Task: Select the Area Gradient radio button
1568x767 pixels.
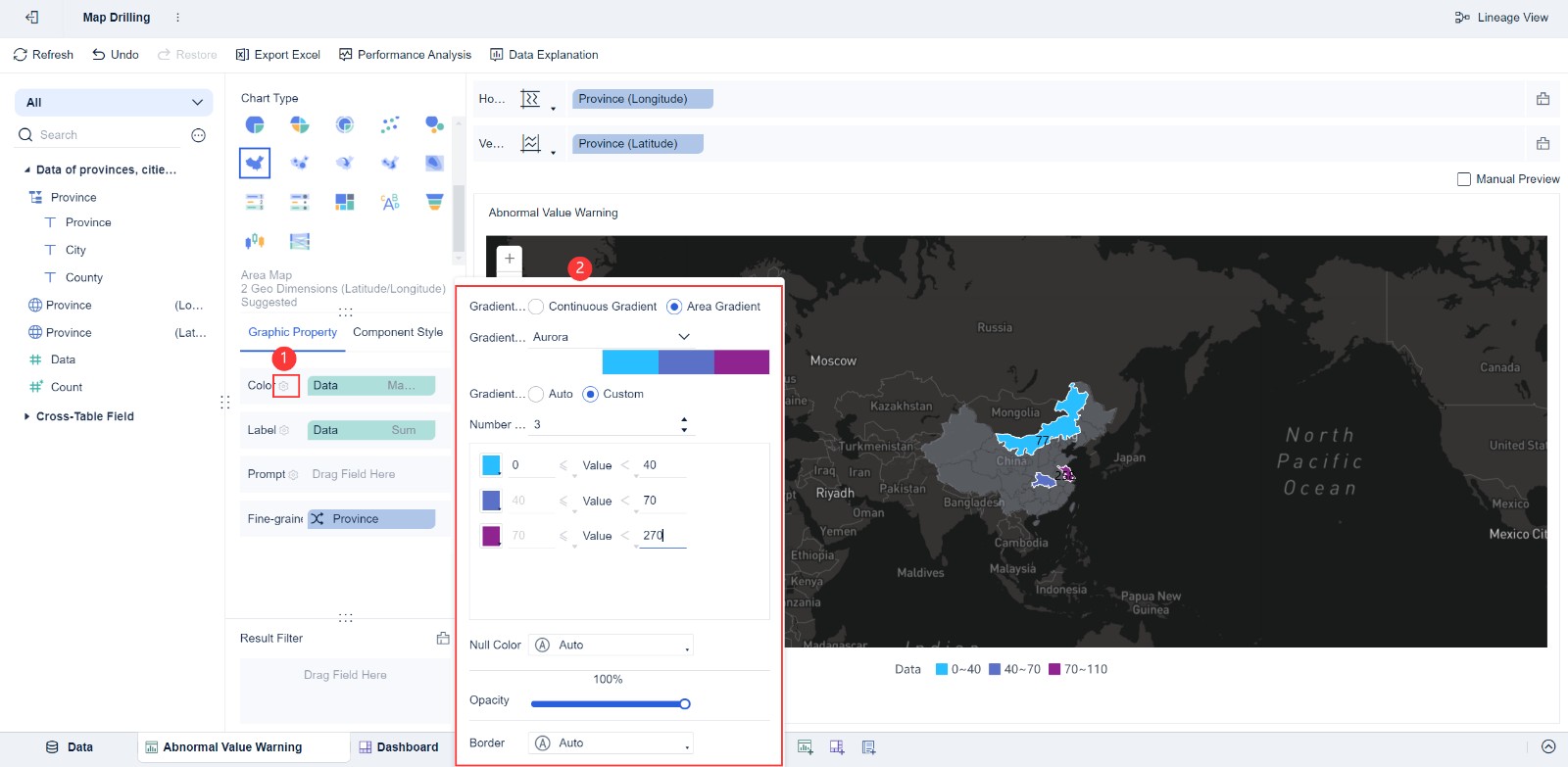Action: pyautogui.click(x=674, y=307)
